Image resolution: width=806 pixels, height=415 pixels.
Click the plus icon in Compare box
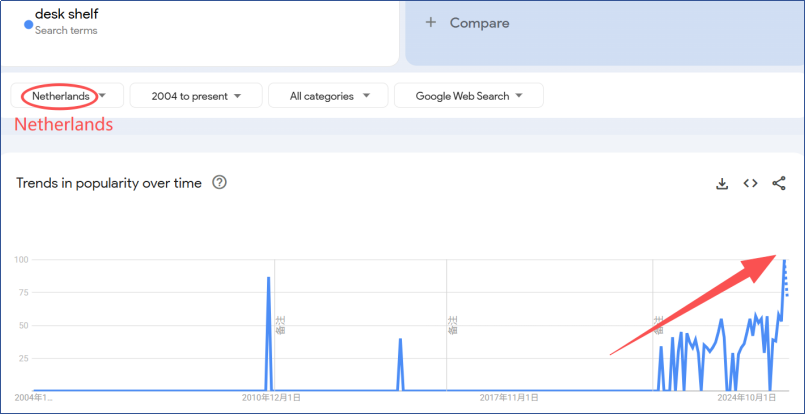click(430, 23)
